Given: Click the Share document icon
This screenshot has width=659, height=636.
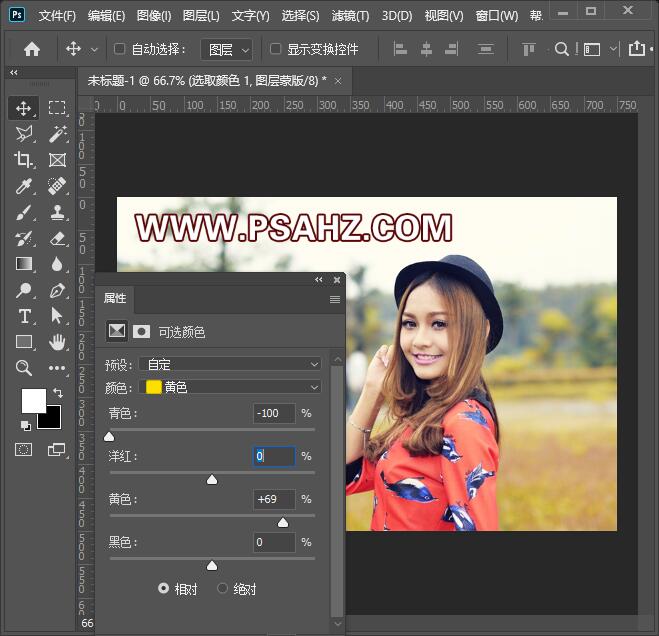Looking at the screenshot, I should [x=637, y=49].
